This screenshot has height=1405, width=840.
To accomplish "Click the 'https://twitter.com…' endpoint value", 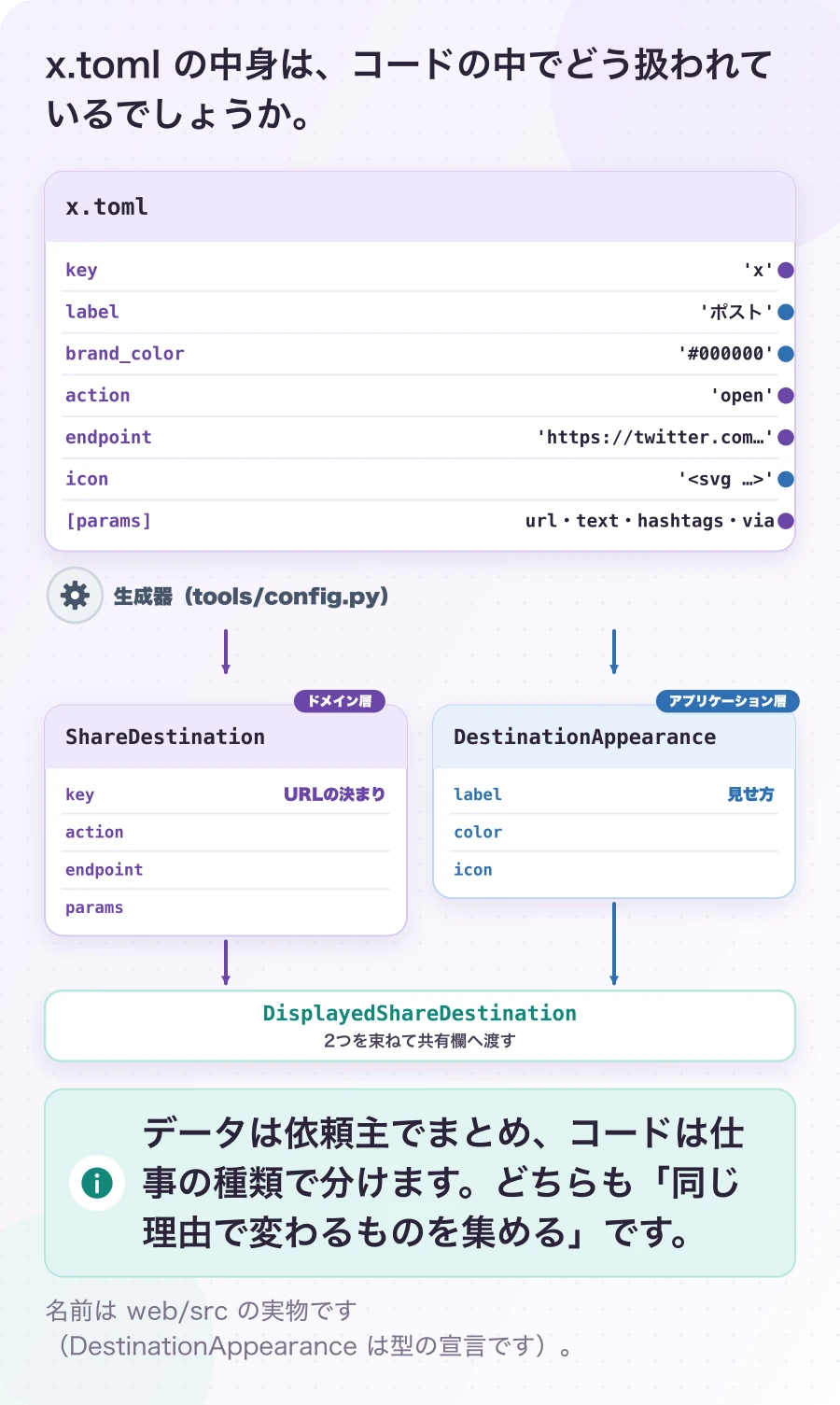I will [655, 437].
